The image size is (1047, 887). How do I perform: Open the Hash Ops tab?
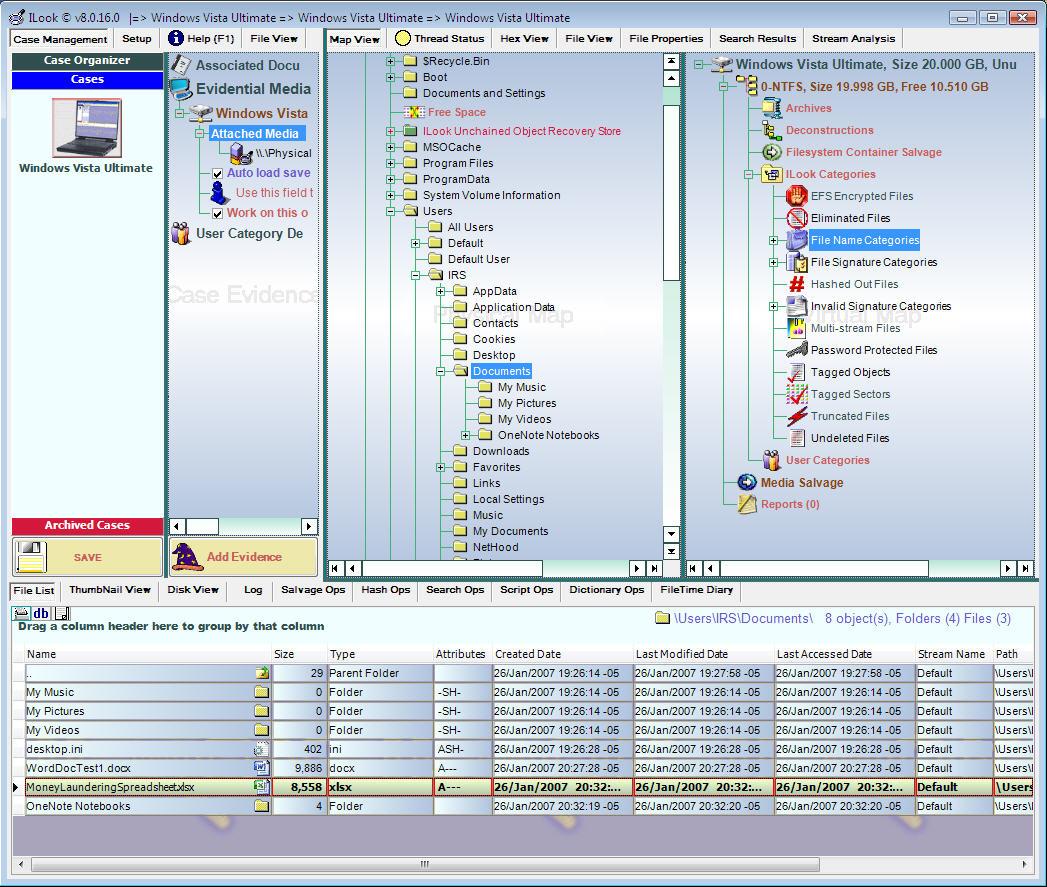(x=385, y=590)
